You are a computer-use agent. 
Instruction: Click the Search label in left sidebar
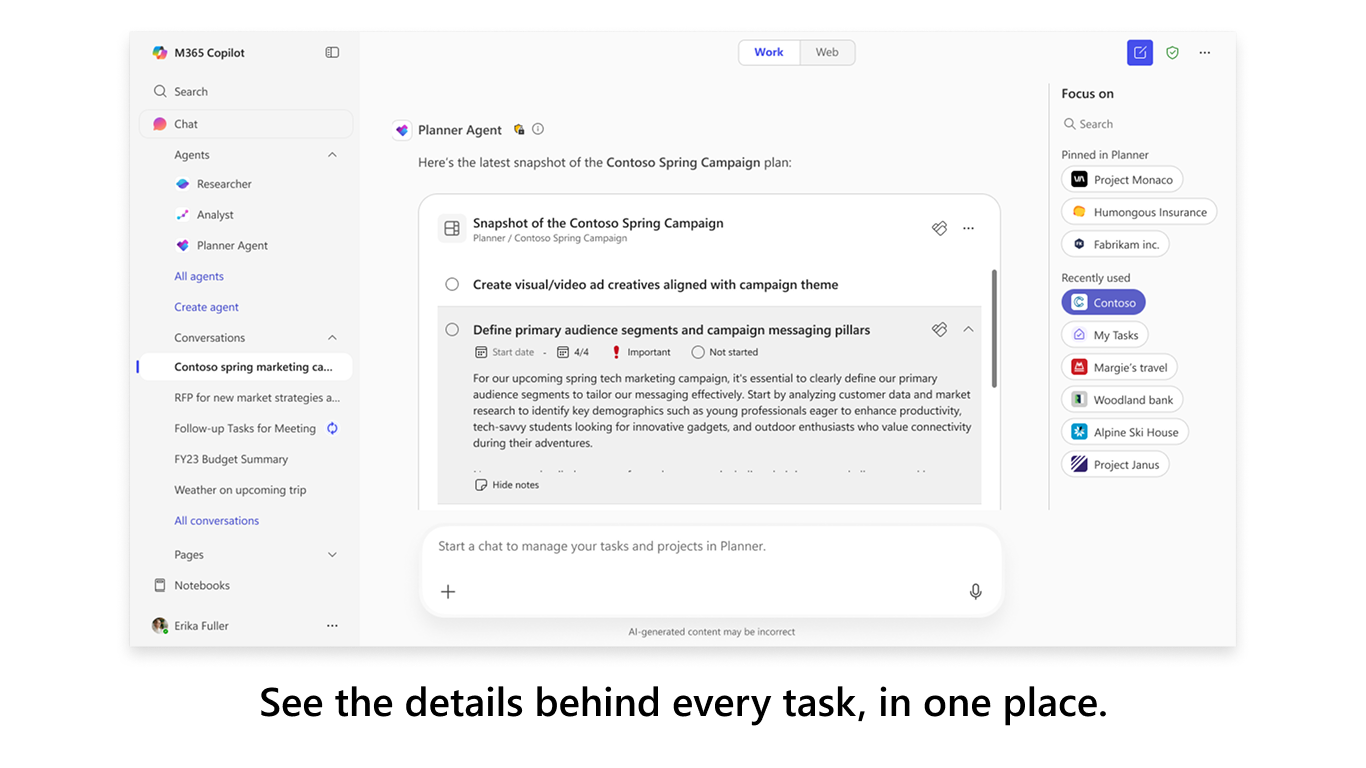pyautogui.click(x=191, y=92)
